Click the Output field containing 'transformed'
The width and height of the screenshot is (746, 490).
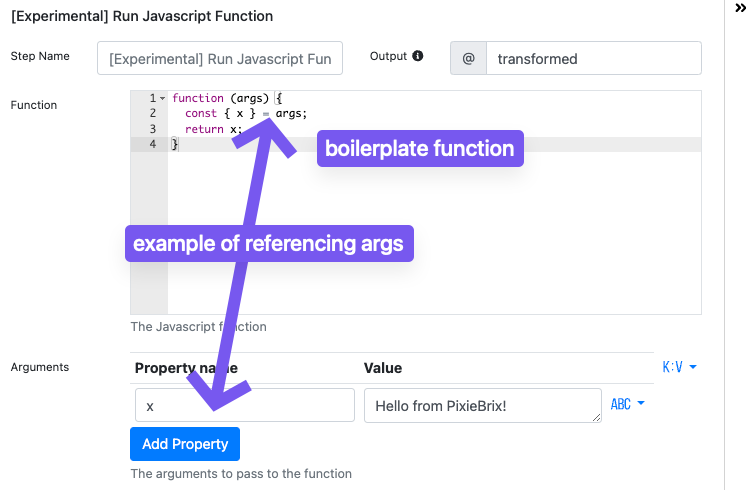point(592,59)
